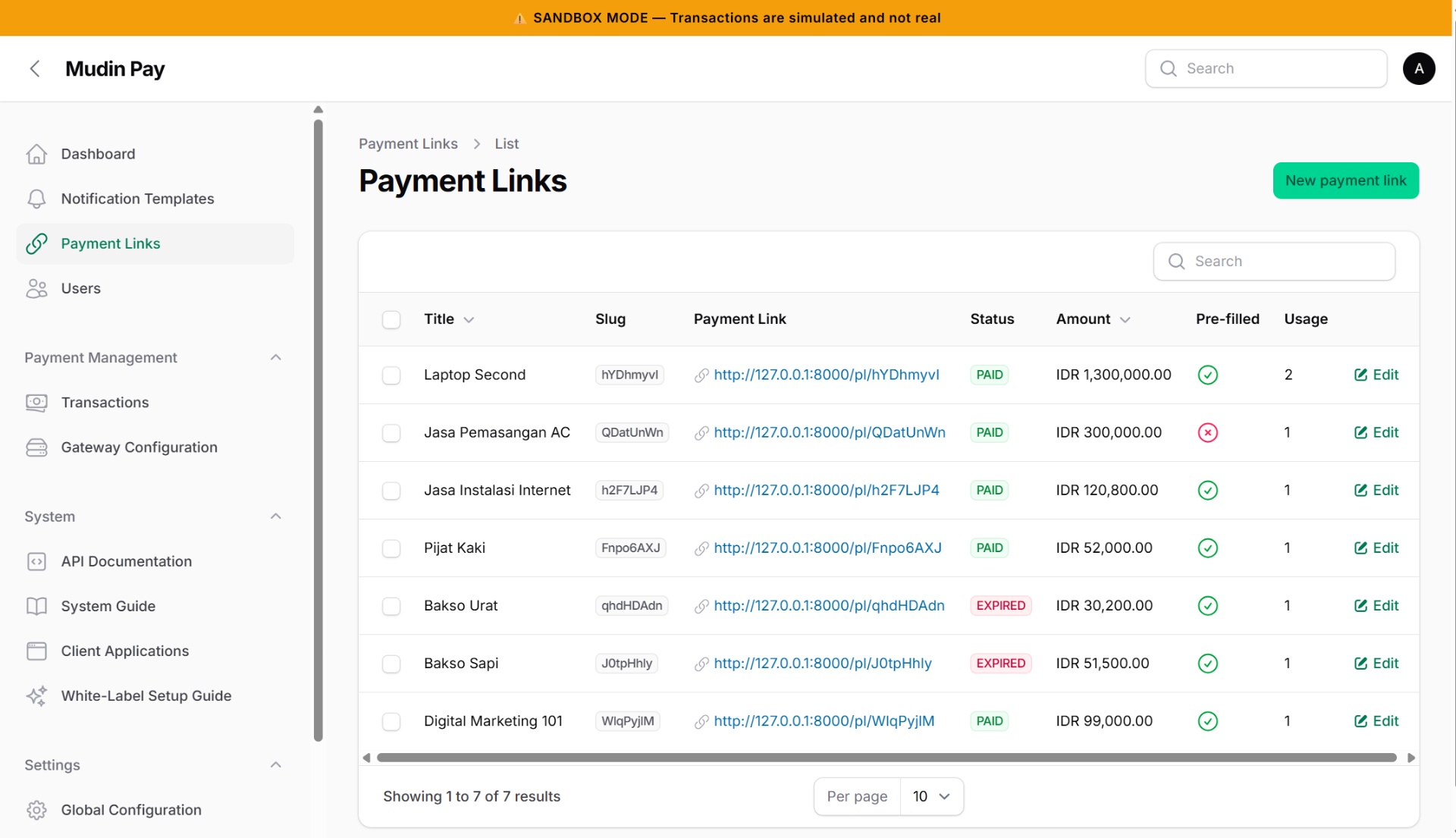
Task: Select the Bakso Sapi row checkbox
Action: pos(391,664)
